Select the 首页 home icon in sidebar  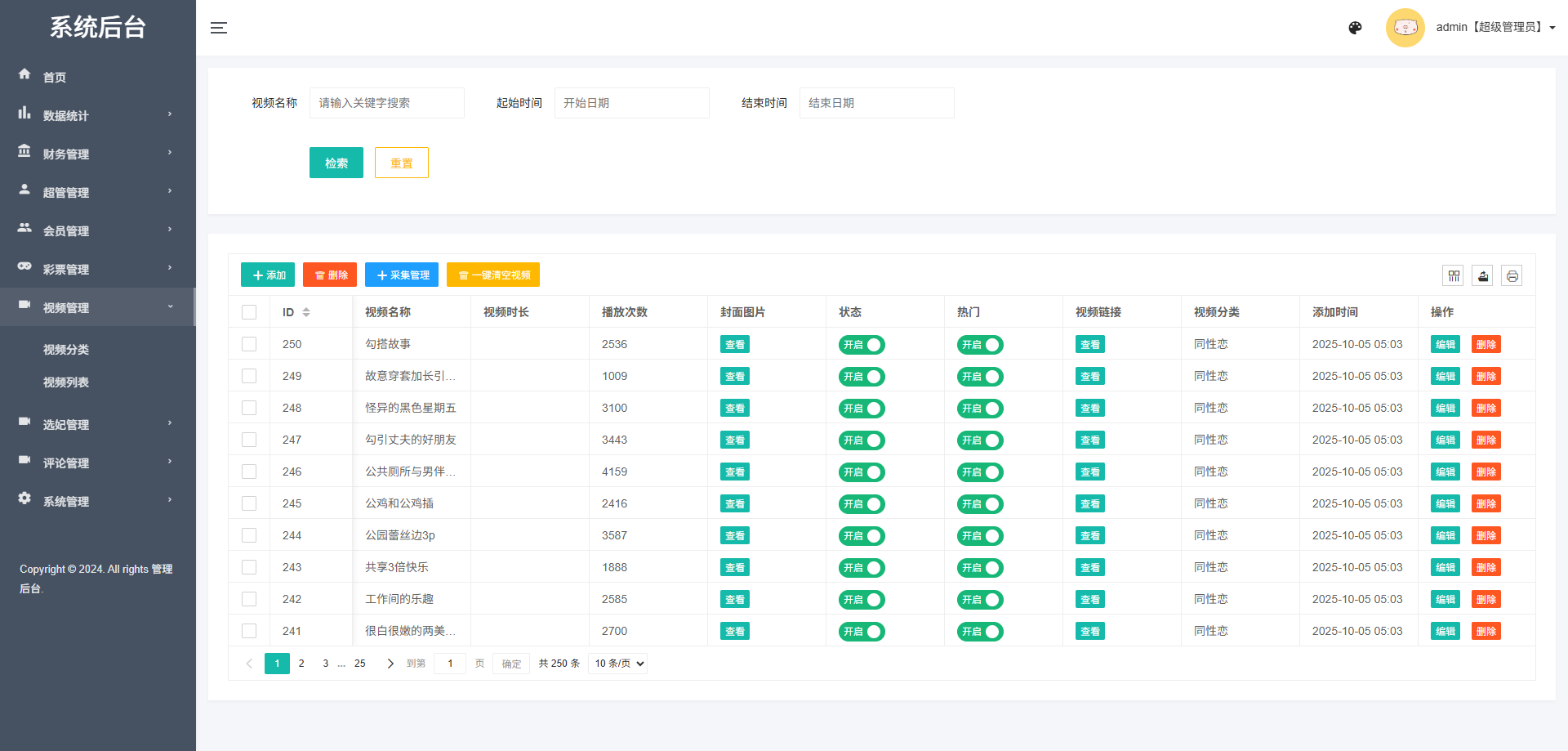[24, 75]
